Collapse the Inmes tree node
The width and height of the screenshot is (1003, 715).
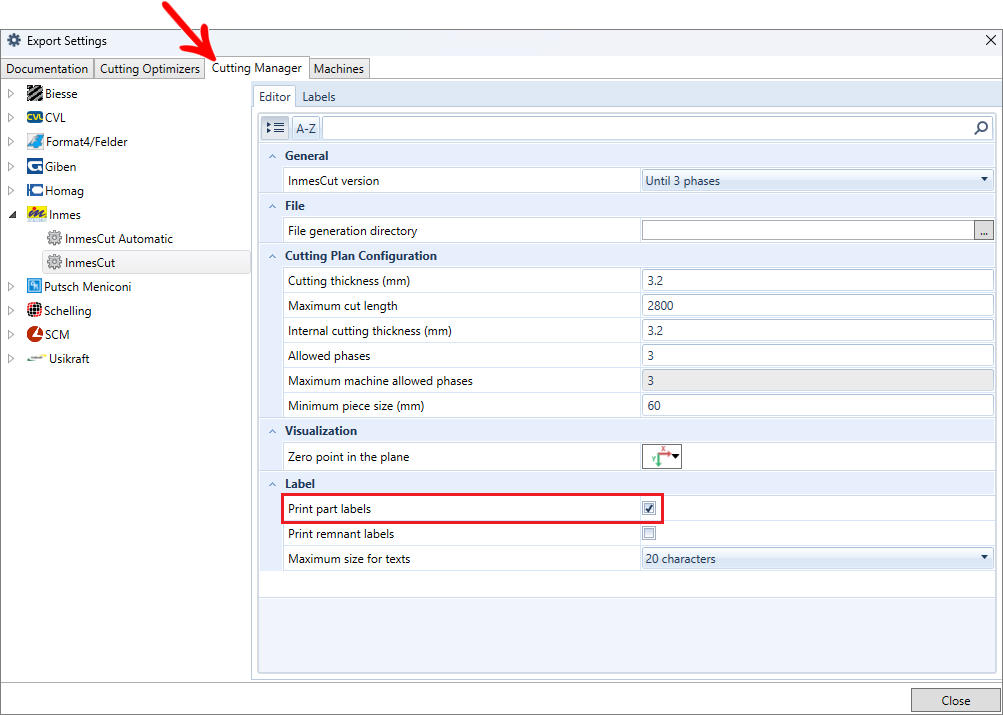12,216
